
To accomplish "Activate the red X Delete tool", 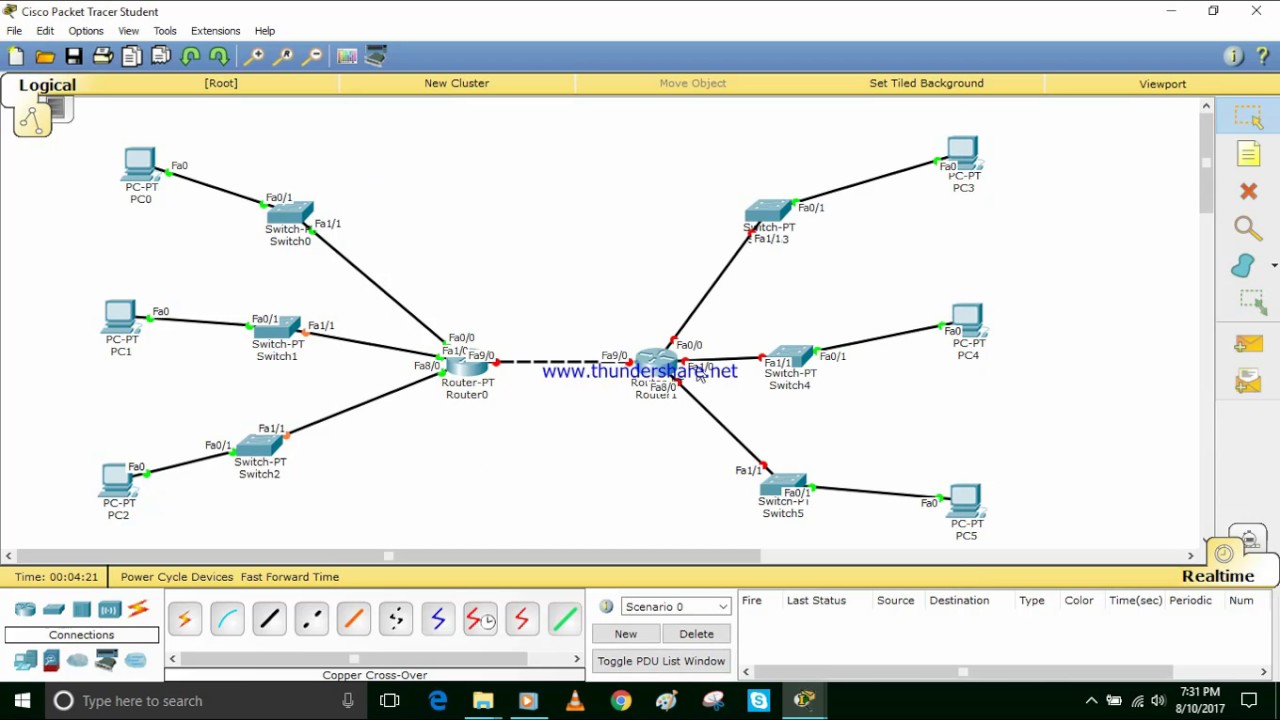I will pos(1248,191).
